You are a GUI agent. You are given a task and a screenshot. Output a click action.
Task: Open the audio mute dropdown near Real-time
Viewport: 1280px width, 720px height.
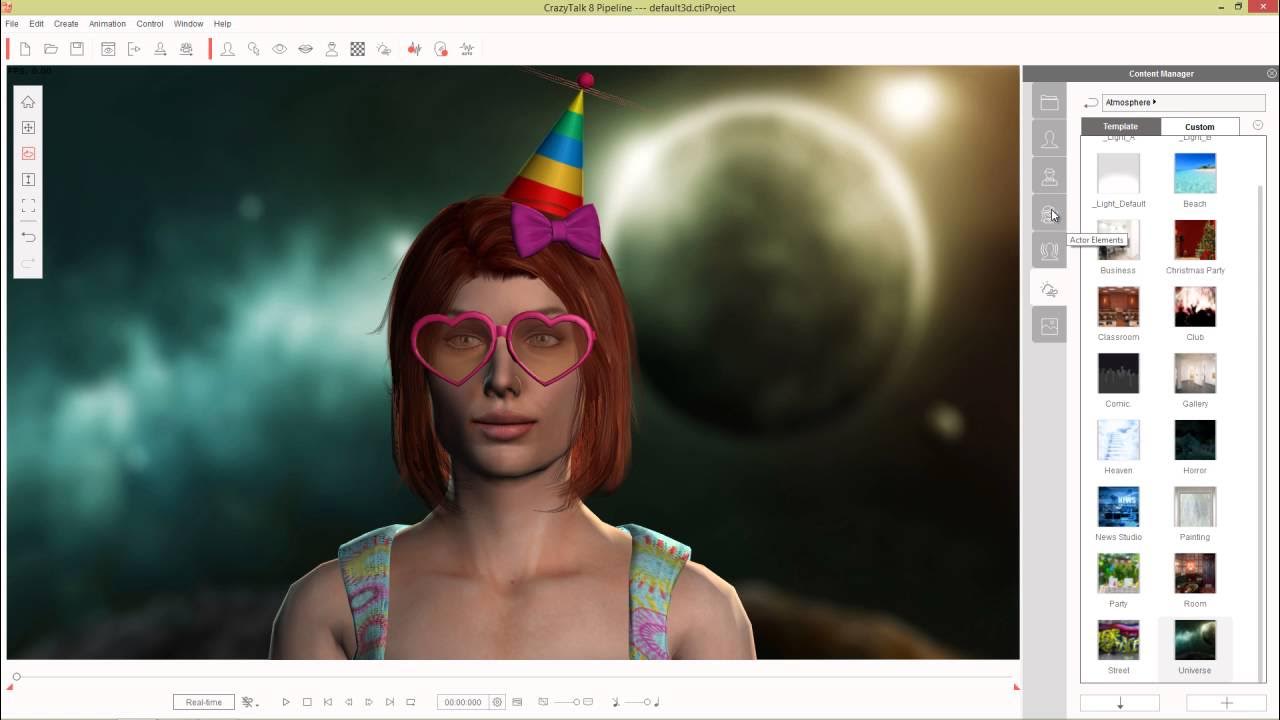[x=249, y=702]
